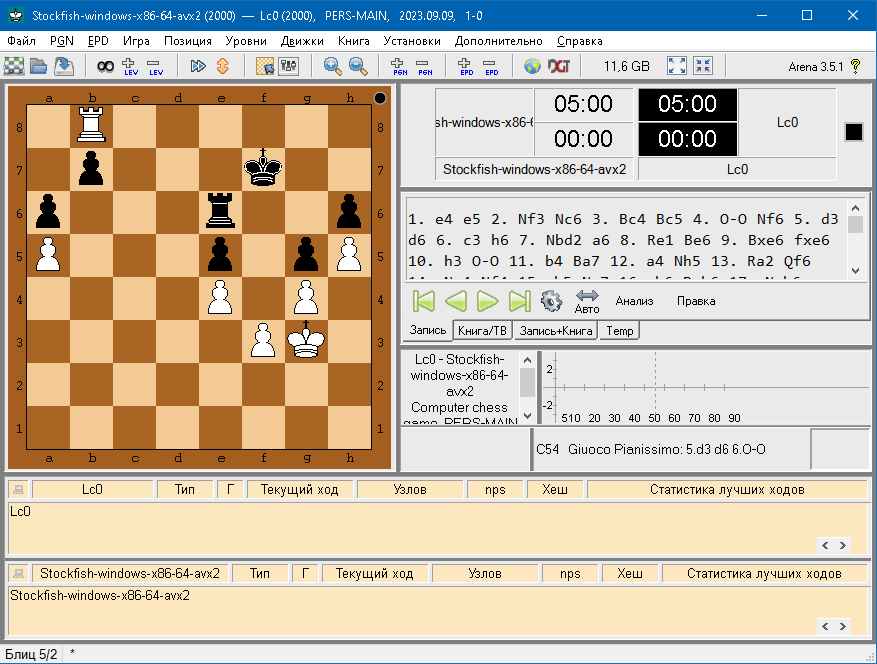Click the minus PGN toolbar icon
This screenshot has width=877, height=664.
(425, 66)
